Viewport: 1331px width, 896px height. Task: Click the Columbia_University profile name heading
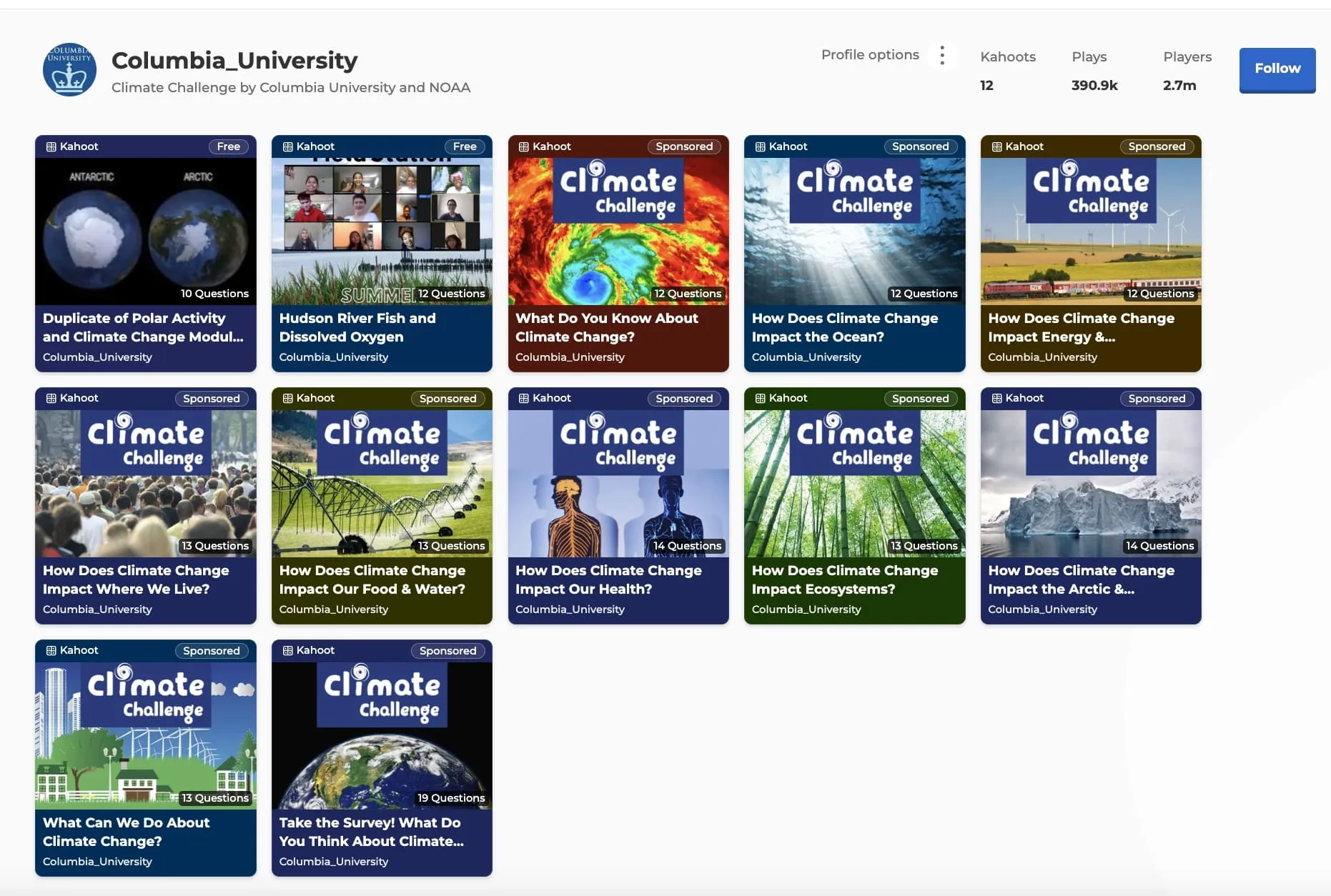[234, 60]
